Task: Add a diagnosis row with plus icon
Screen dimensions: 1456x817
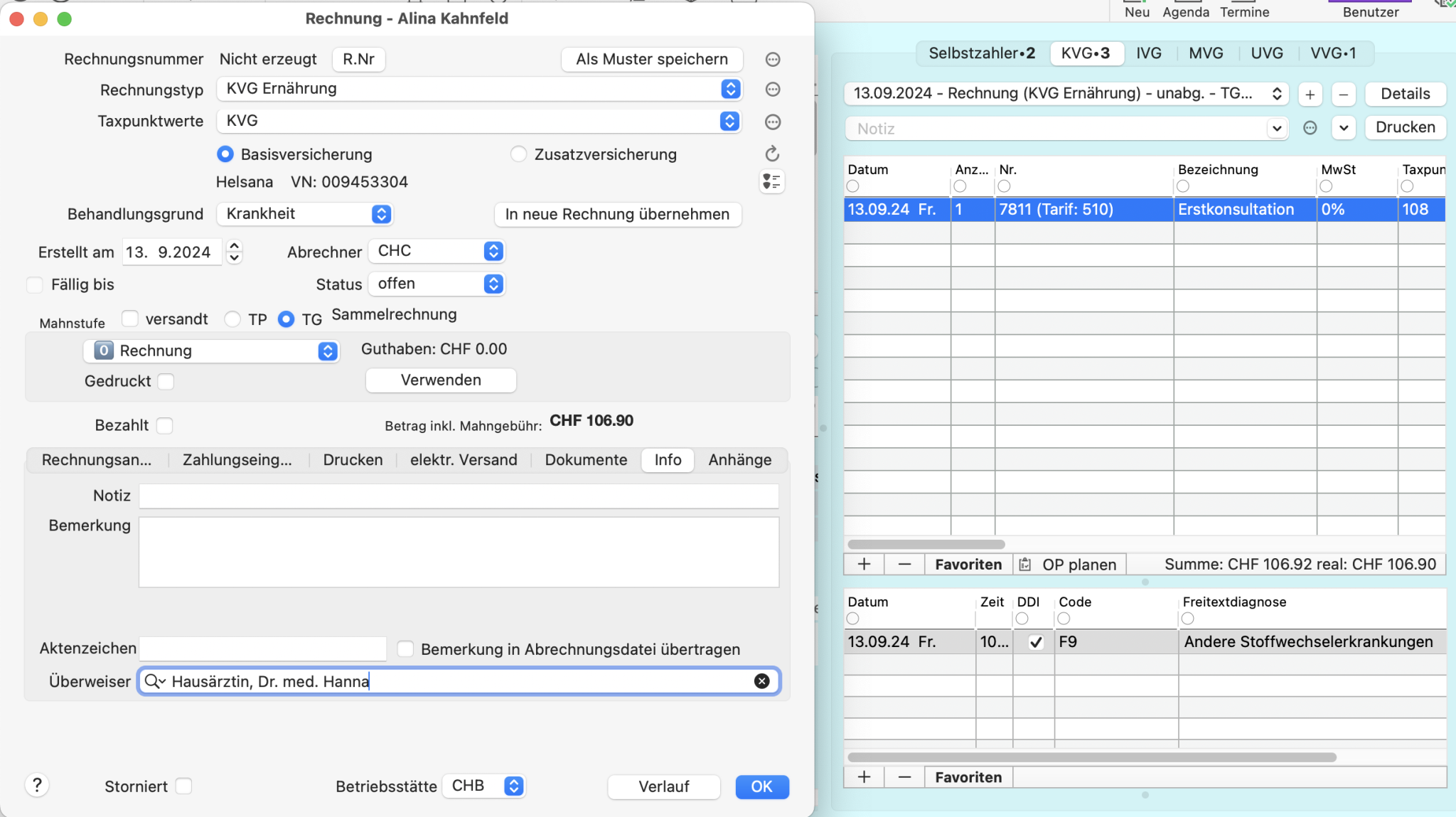Action: [x=864, y=777]
